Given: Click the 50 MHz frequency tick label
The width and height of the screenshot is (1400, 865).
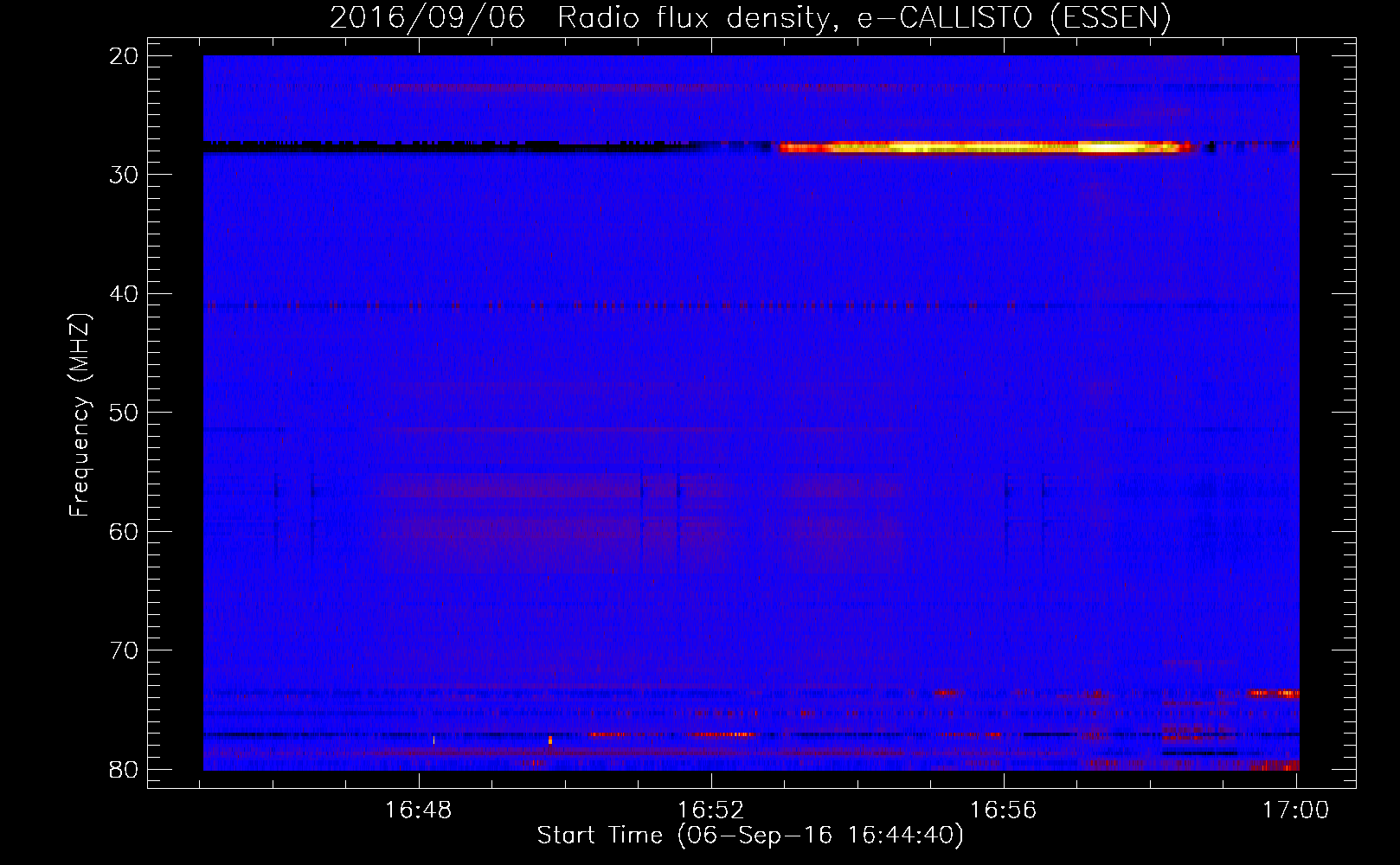Looking at the screenshot, I should (x=124, y=413).
